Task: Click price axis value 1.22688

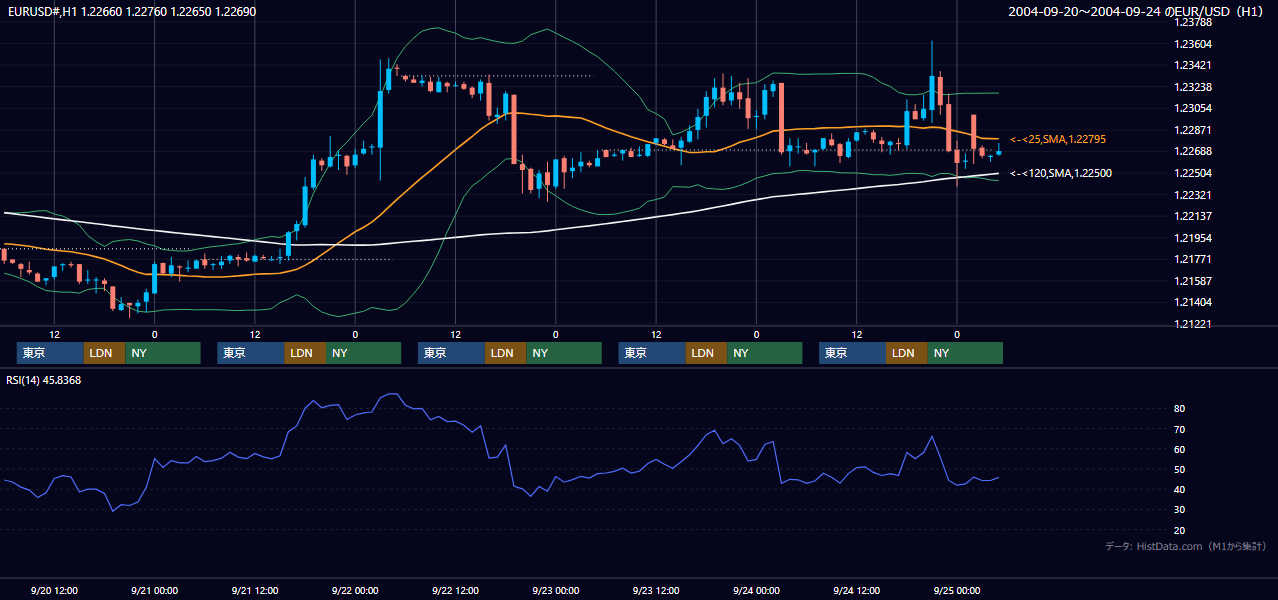Action: click(x=1193, y=151)
